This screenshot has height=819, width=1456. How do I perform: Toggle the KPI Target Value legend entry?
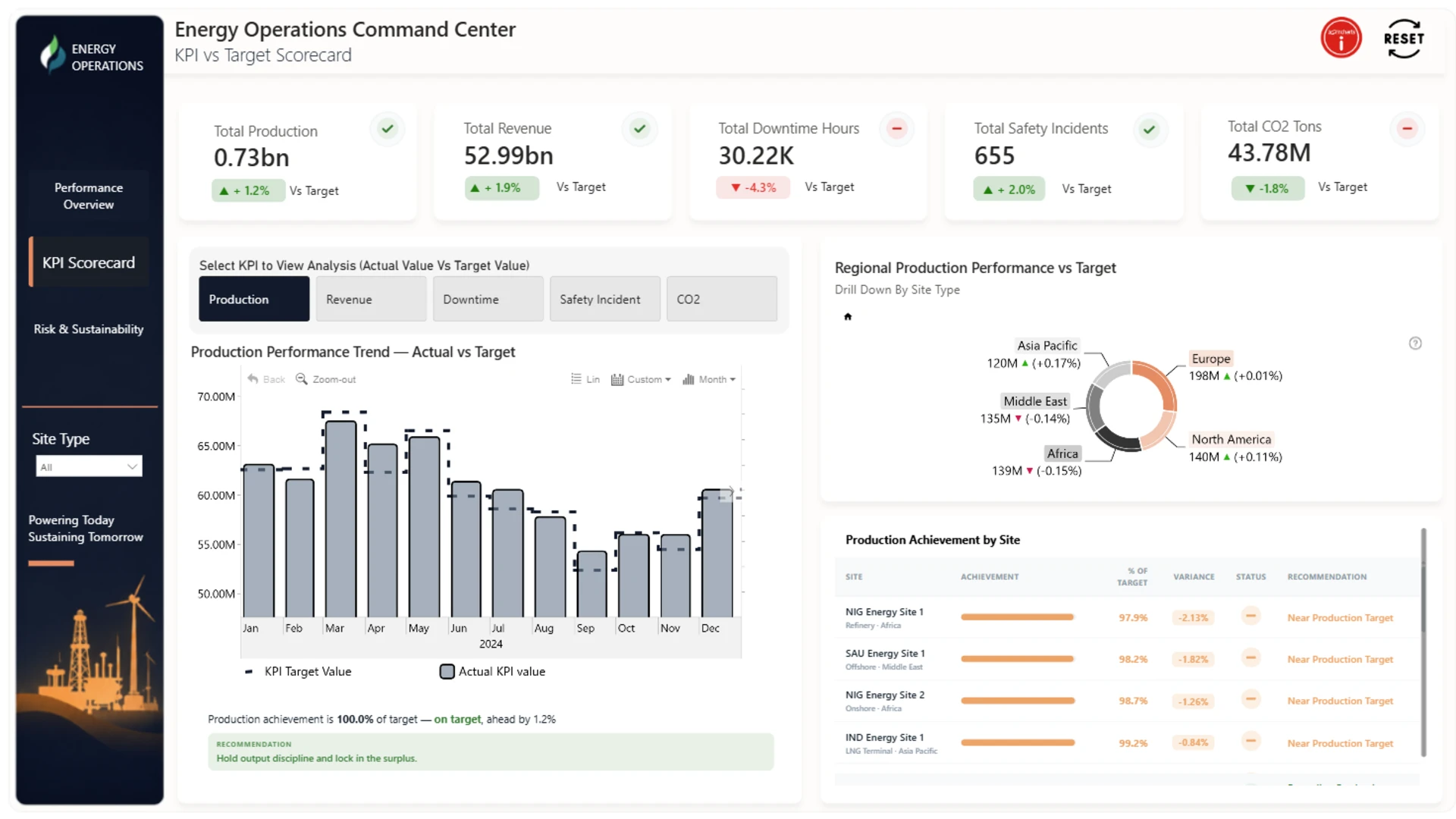(298, 671)
